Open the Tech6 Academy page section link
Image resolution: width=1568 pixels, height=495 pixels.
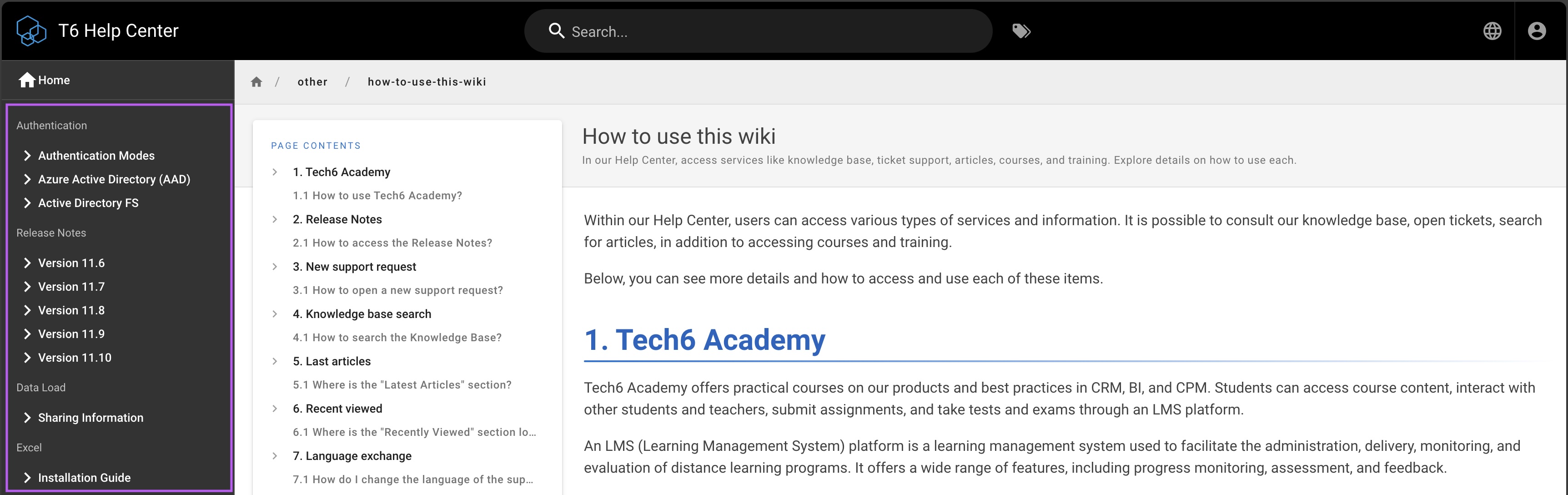pos(341,171)
